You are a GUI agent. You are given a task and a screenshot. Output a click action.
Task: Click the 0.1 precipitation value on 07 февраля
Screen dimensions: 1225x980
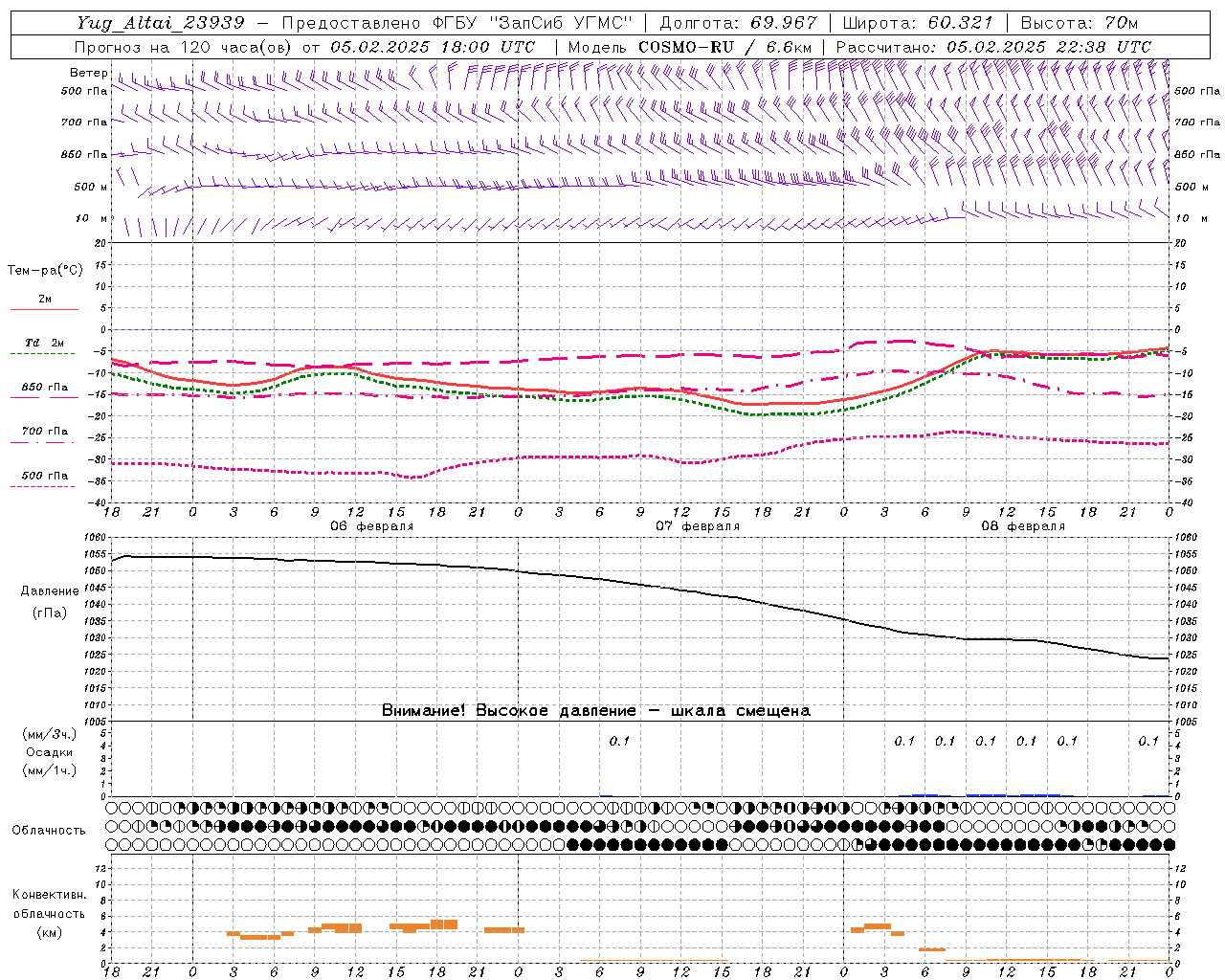(x=619, y=741)
